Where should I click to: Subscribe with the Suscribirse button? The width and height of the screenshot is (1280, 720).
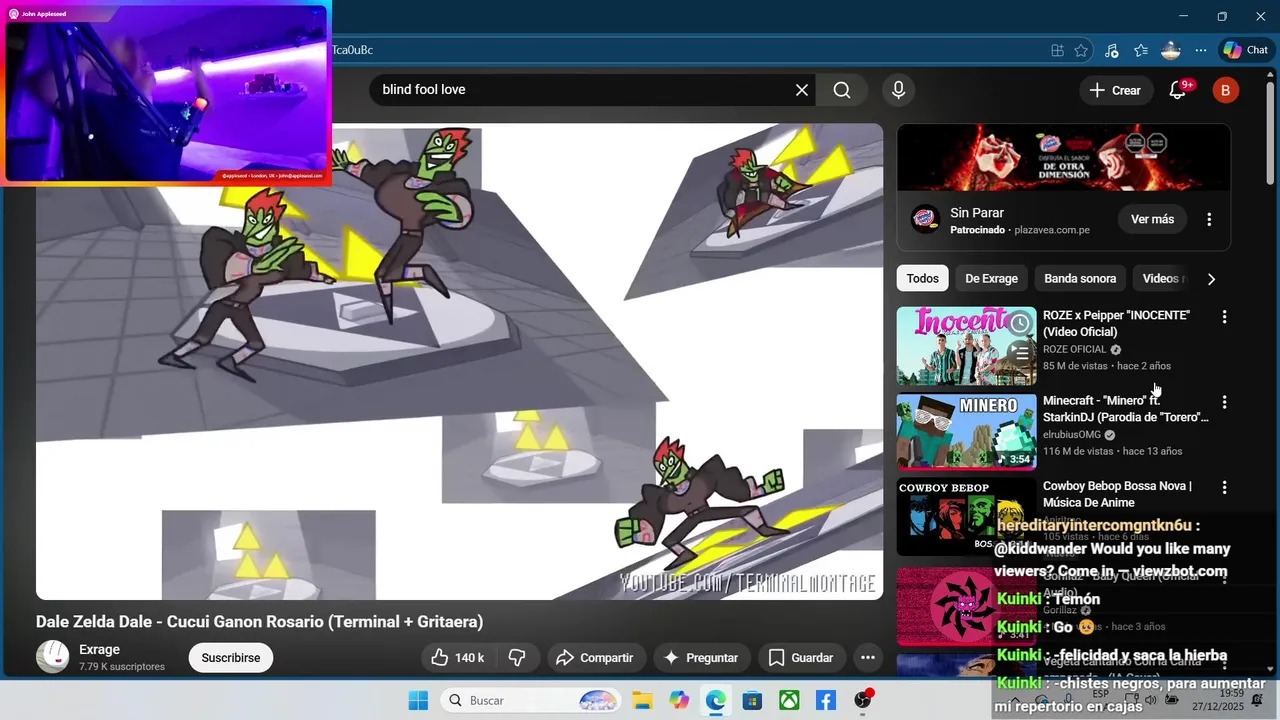click(231, 658)
